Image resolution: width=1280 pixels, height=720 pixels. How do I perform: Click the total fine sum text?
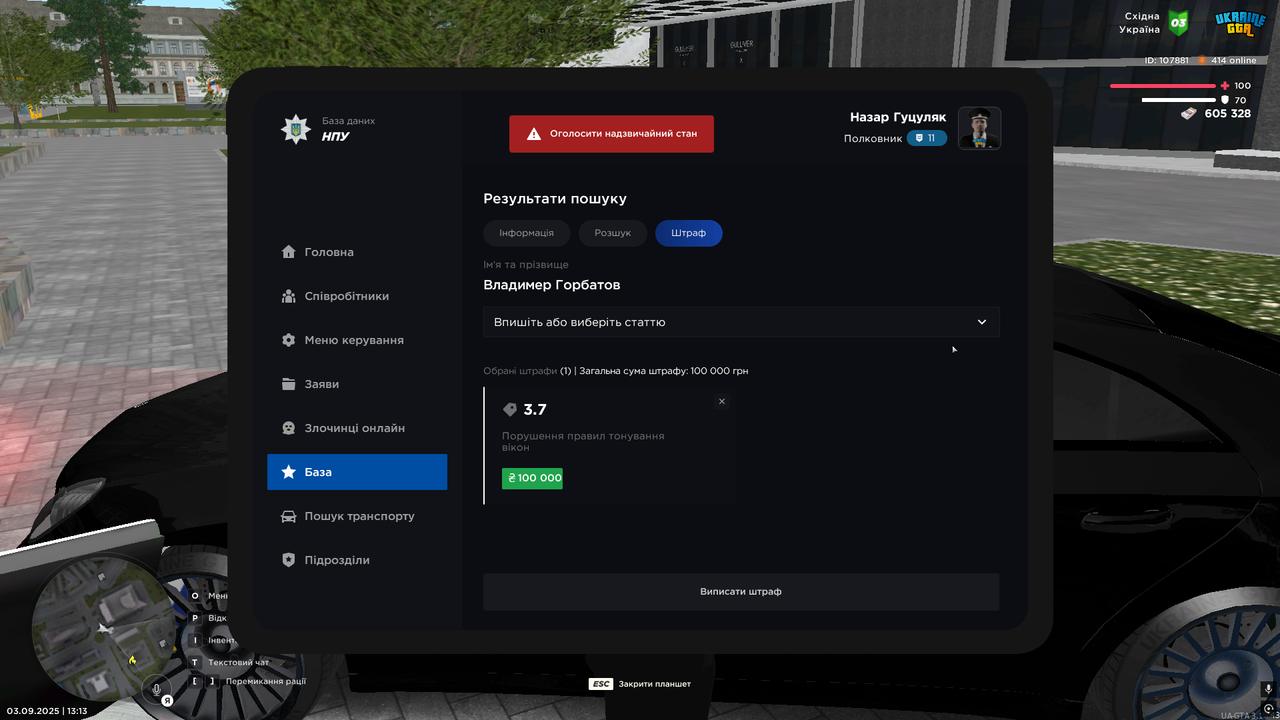pos(664,371)
